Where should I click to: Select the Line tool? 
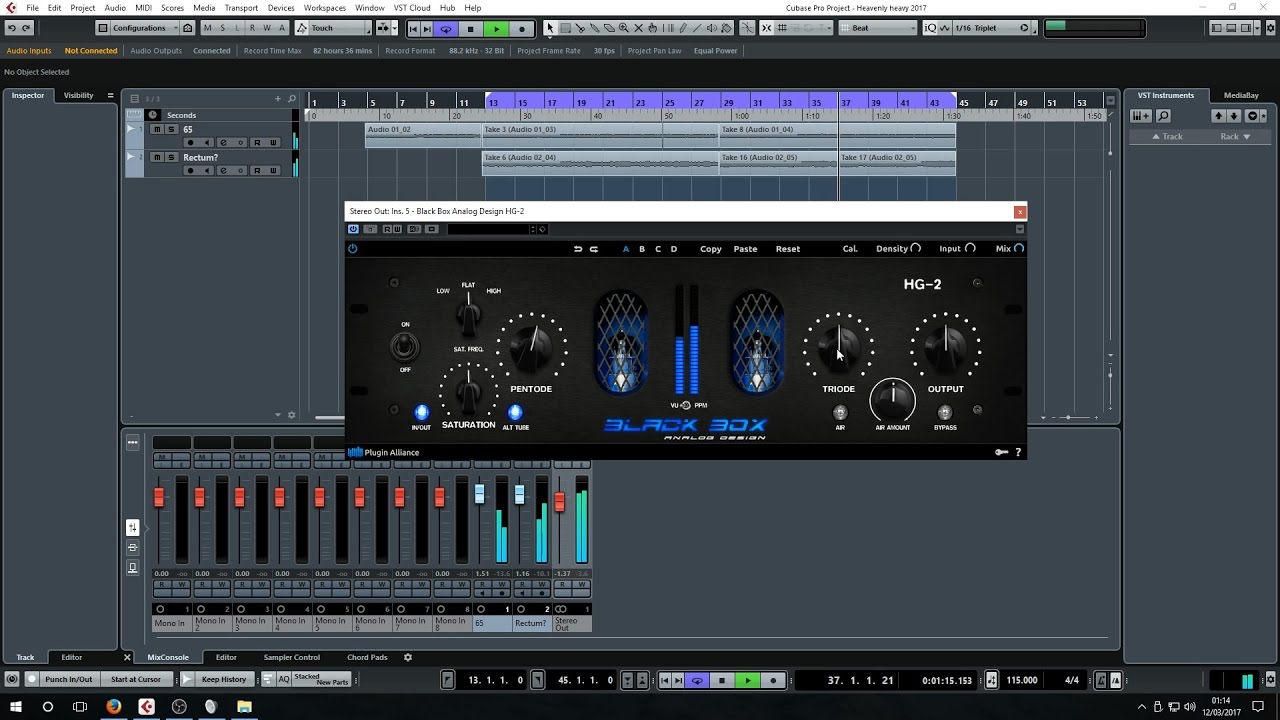[x=697, y=28]
